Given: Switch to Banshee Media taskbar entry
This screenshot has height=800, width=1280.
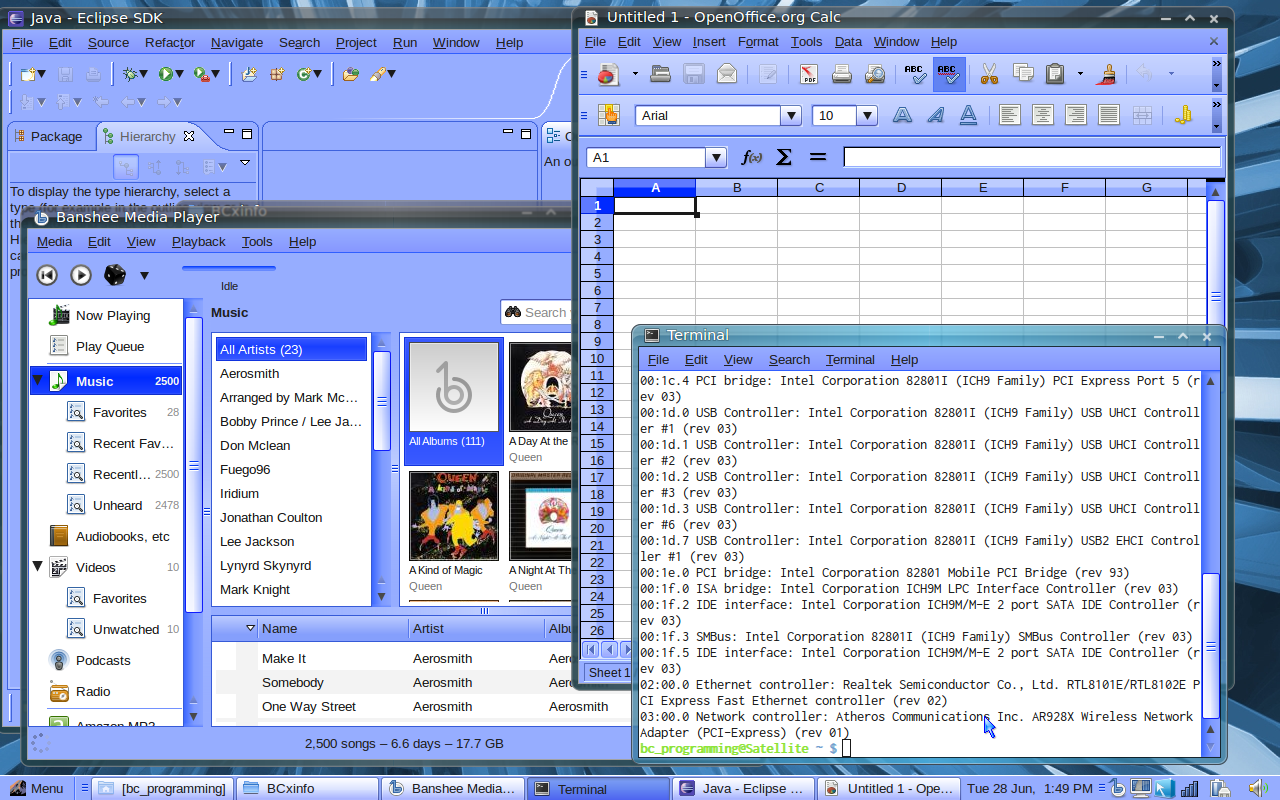Looking at the screenshot, I should pyautogui.click(x=452, y=788).
